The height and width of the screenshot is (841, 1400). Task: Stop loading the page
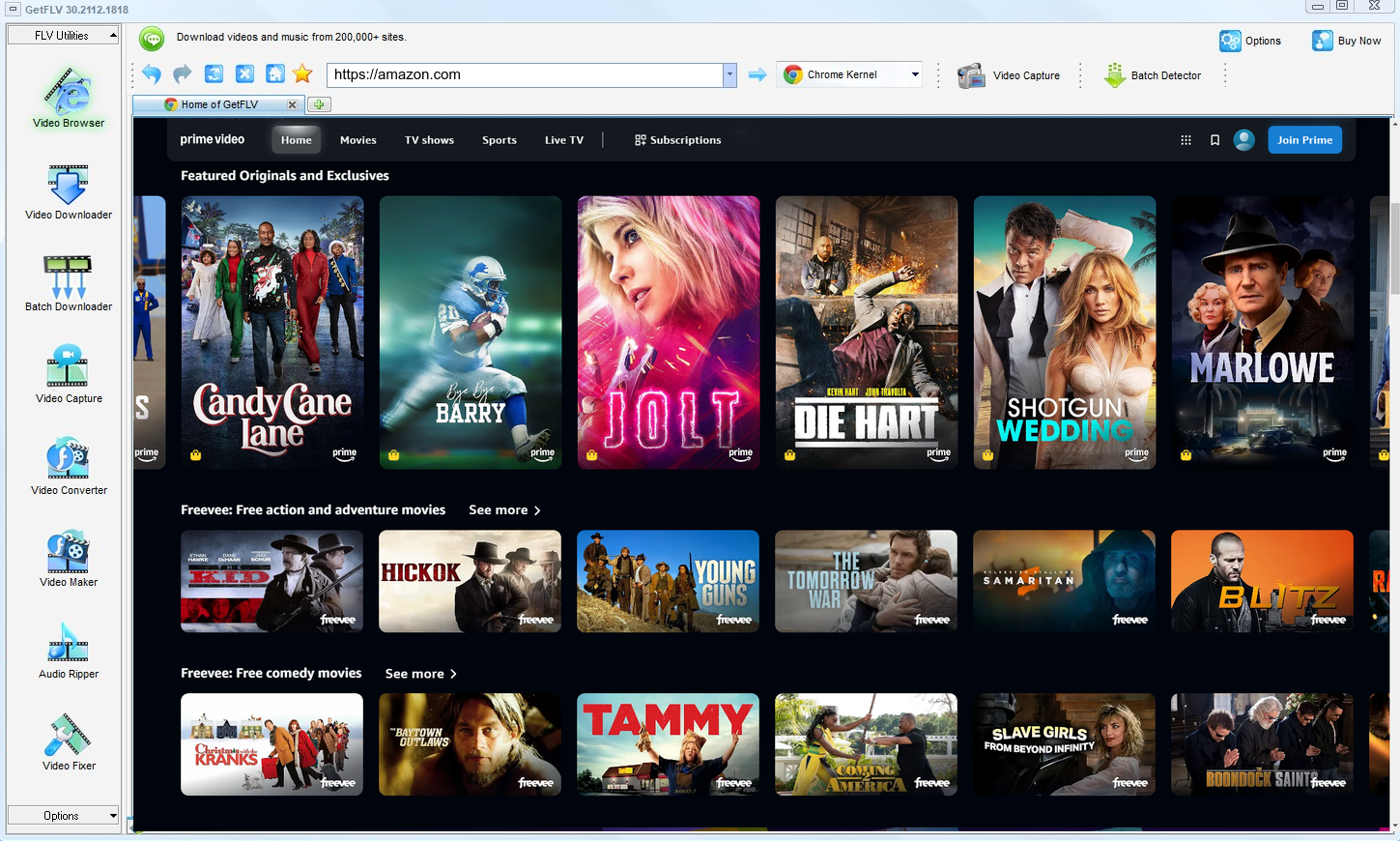pyautogui.click(x=245, y=74)
